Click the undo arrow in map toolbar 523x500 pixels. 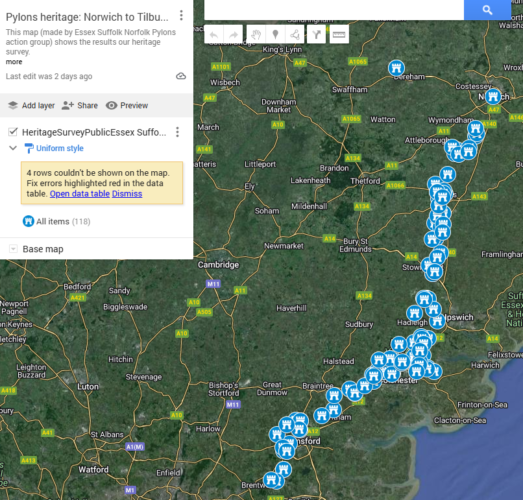point(214,34)
